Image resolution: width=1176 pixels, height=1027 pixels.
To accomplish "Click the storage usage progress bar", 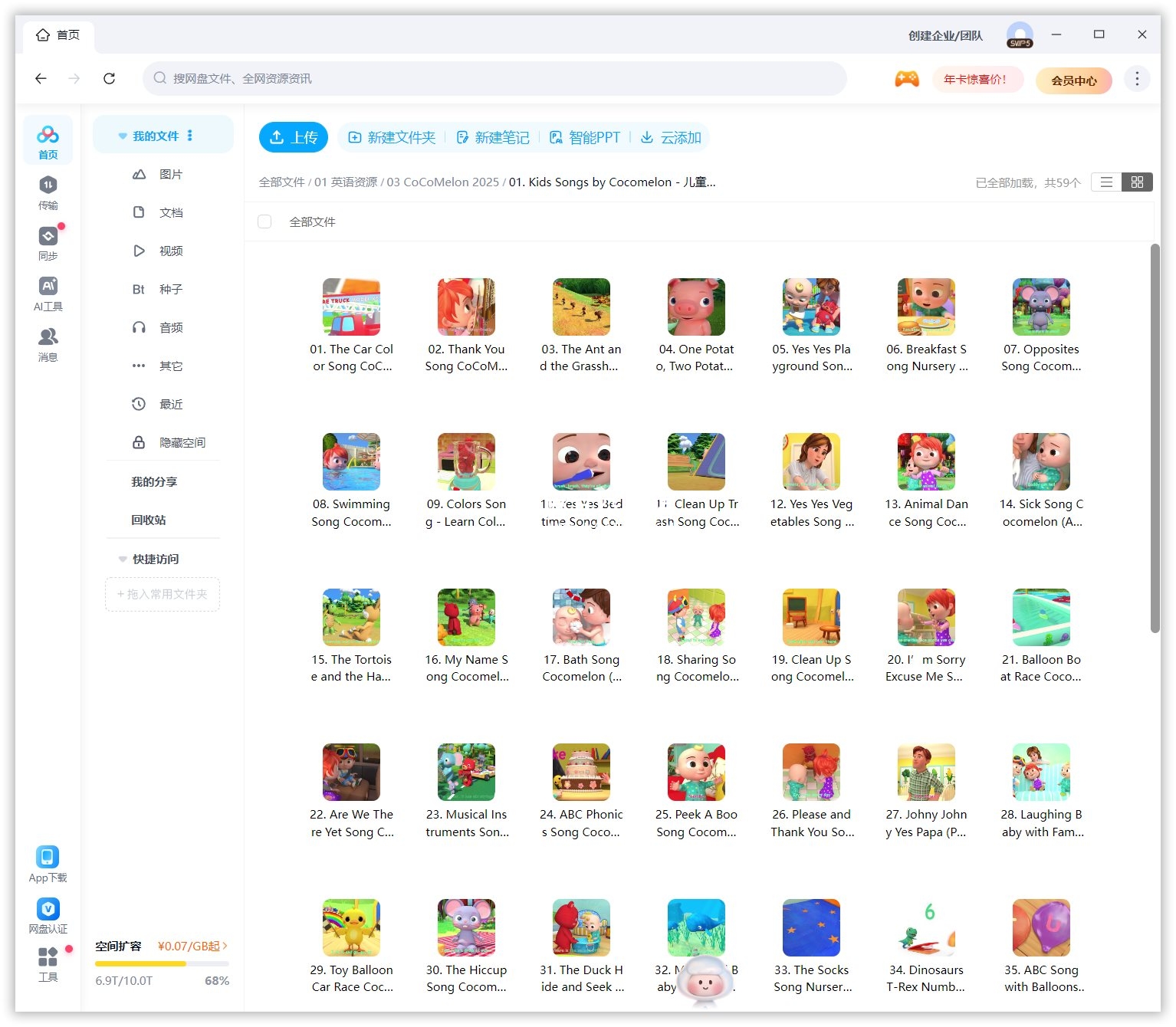I will (161, 964).
